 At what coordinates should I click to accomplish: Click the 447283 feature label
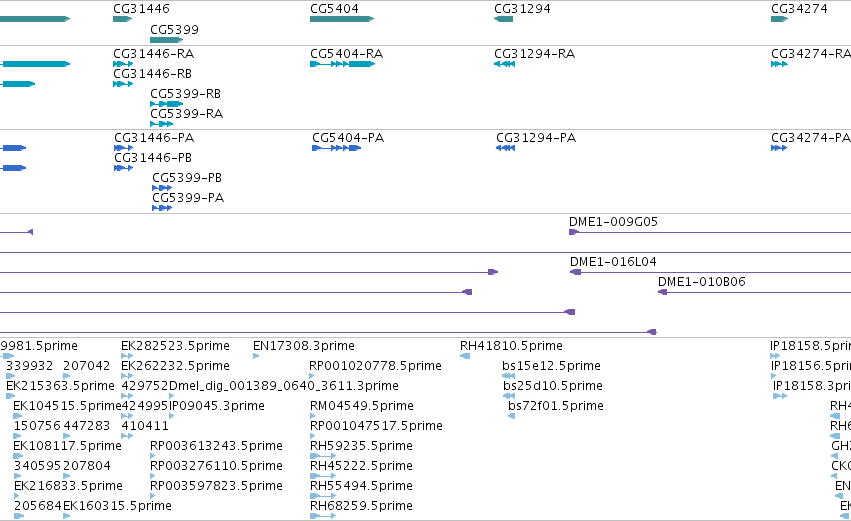(x=87, y=427)
